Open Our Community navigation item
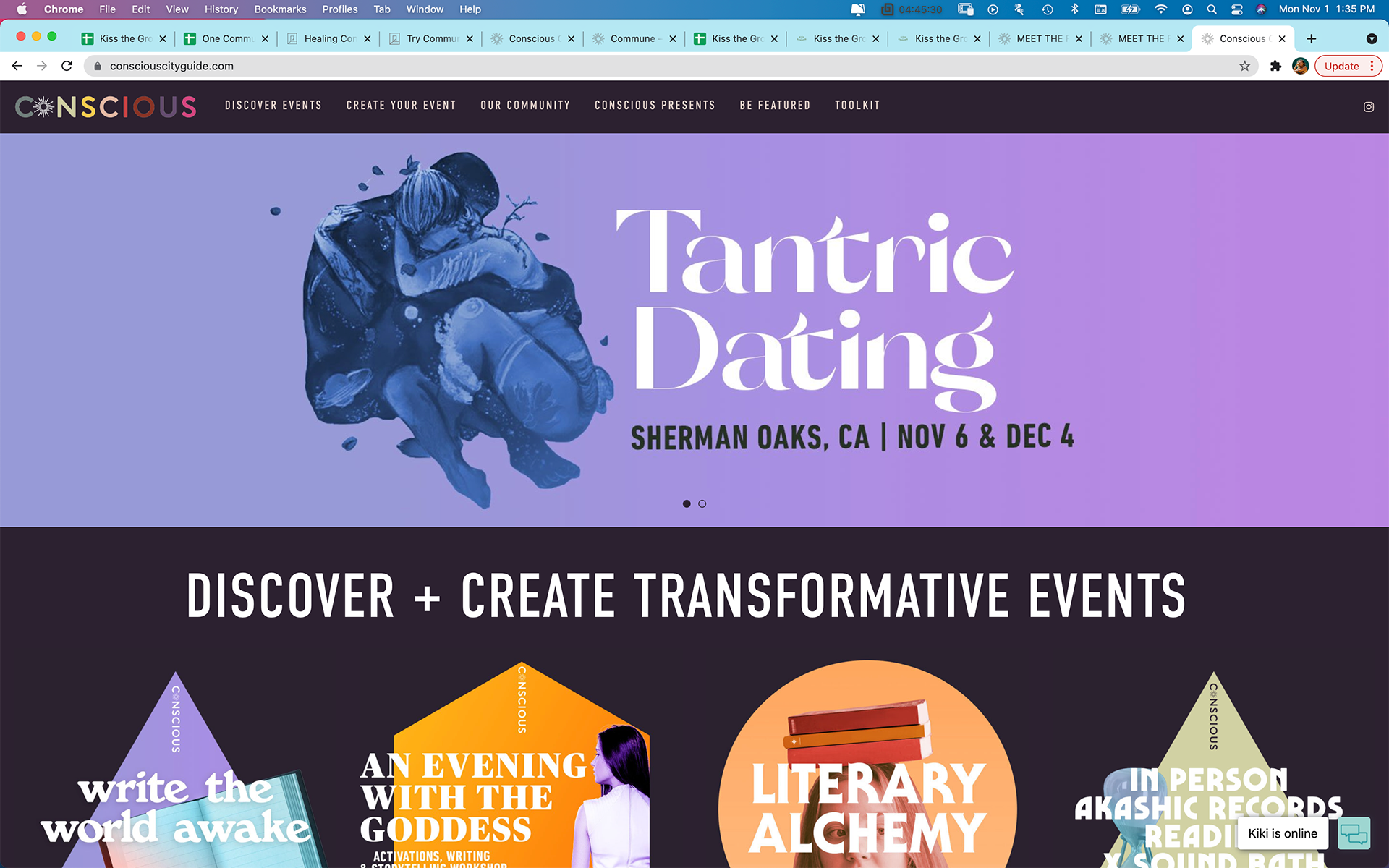1389x868 pixels. click(525, 106)
